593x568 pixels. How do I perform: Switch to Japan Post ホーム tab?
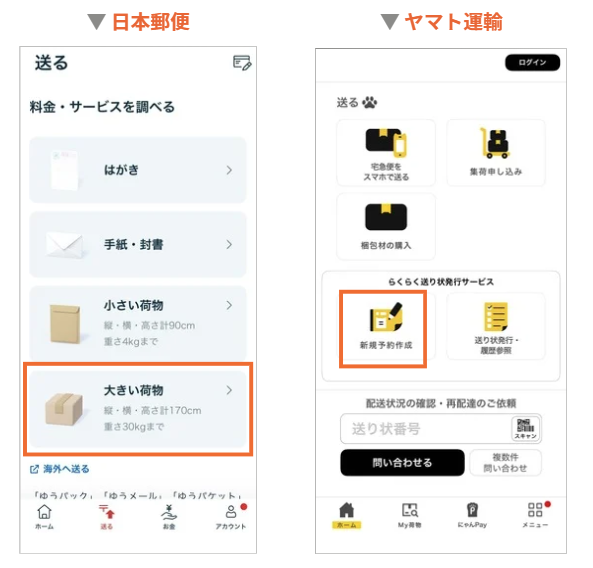tap(45, 517)
